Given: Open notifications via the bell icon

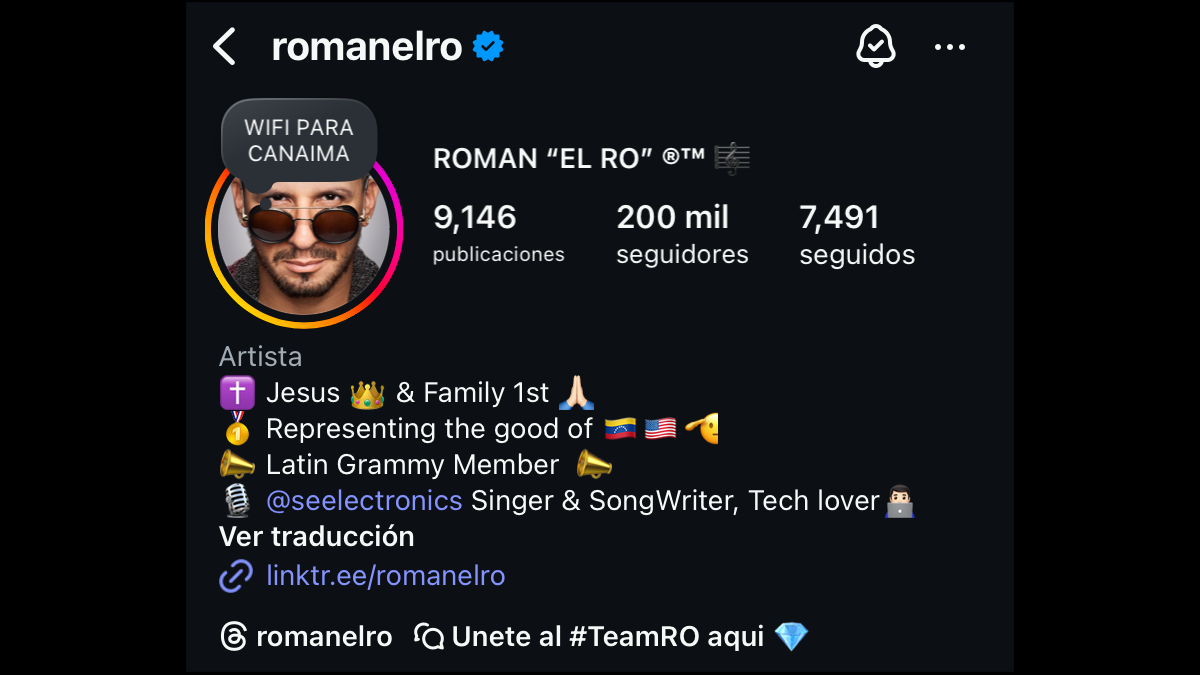Looking at the screenshot, I should click(875, 46).
